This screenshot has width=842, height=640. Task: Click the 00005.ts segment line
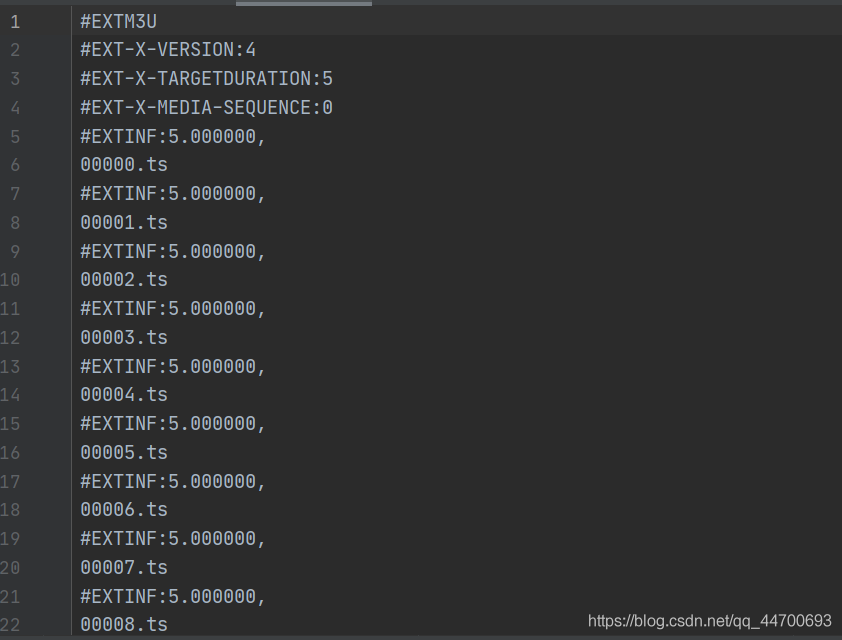coord(124,452)
